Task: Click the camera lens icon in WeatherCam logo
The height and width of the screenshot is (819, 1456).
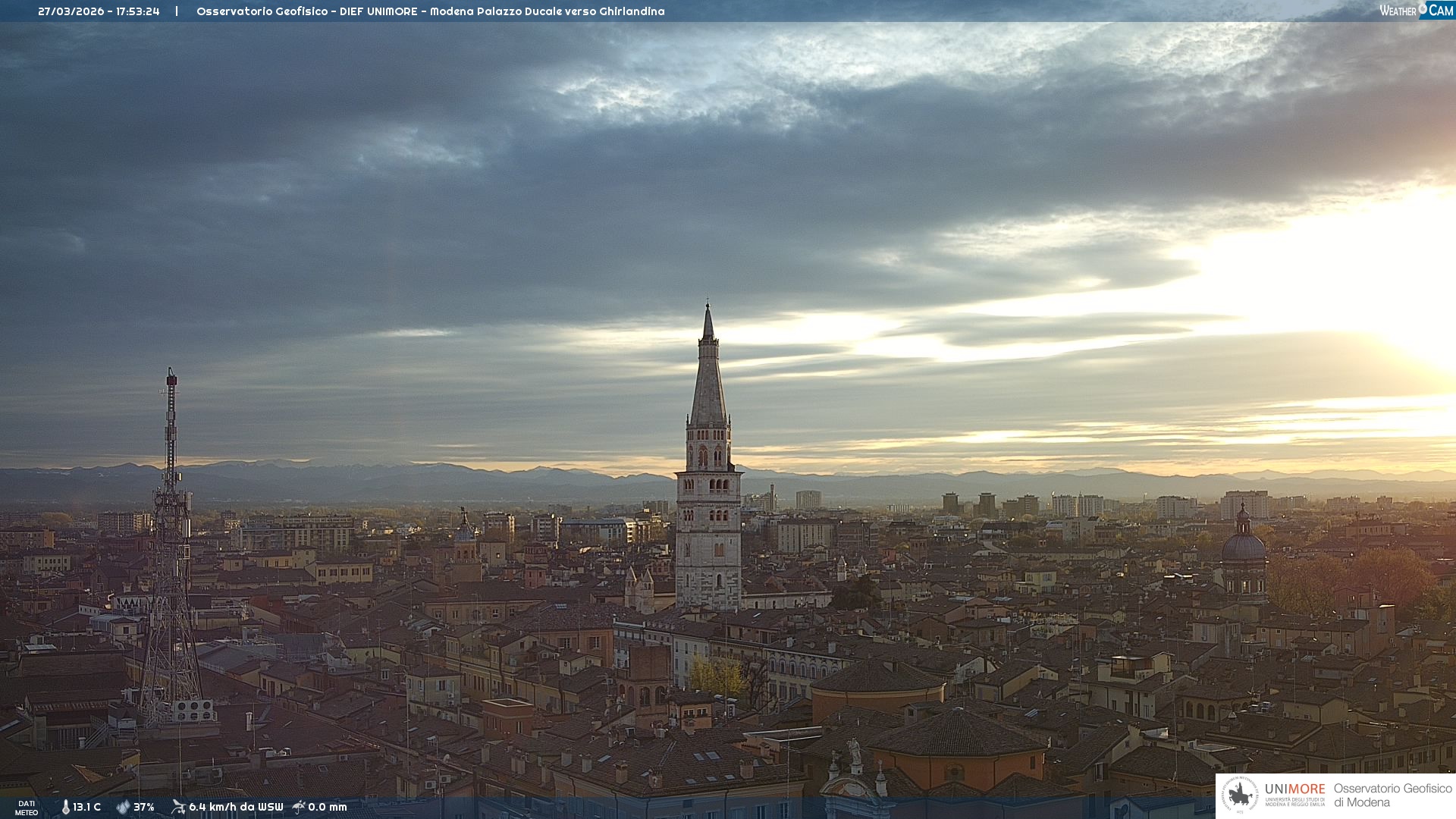Action: [1423, 8]
